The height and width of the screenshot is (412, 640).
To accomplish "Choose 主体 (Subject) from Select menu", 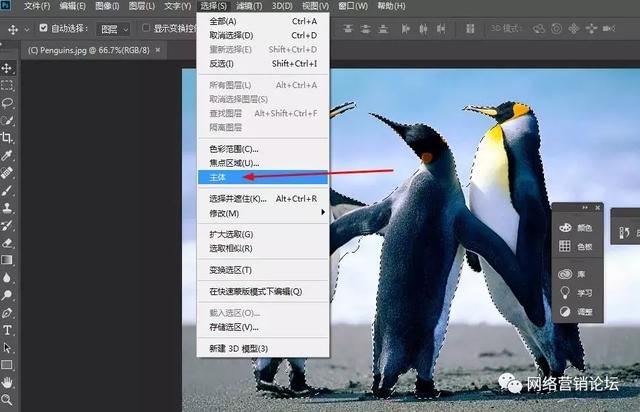I will click(263, 177).
